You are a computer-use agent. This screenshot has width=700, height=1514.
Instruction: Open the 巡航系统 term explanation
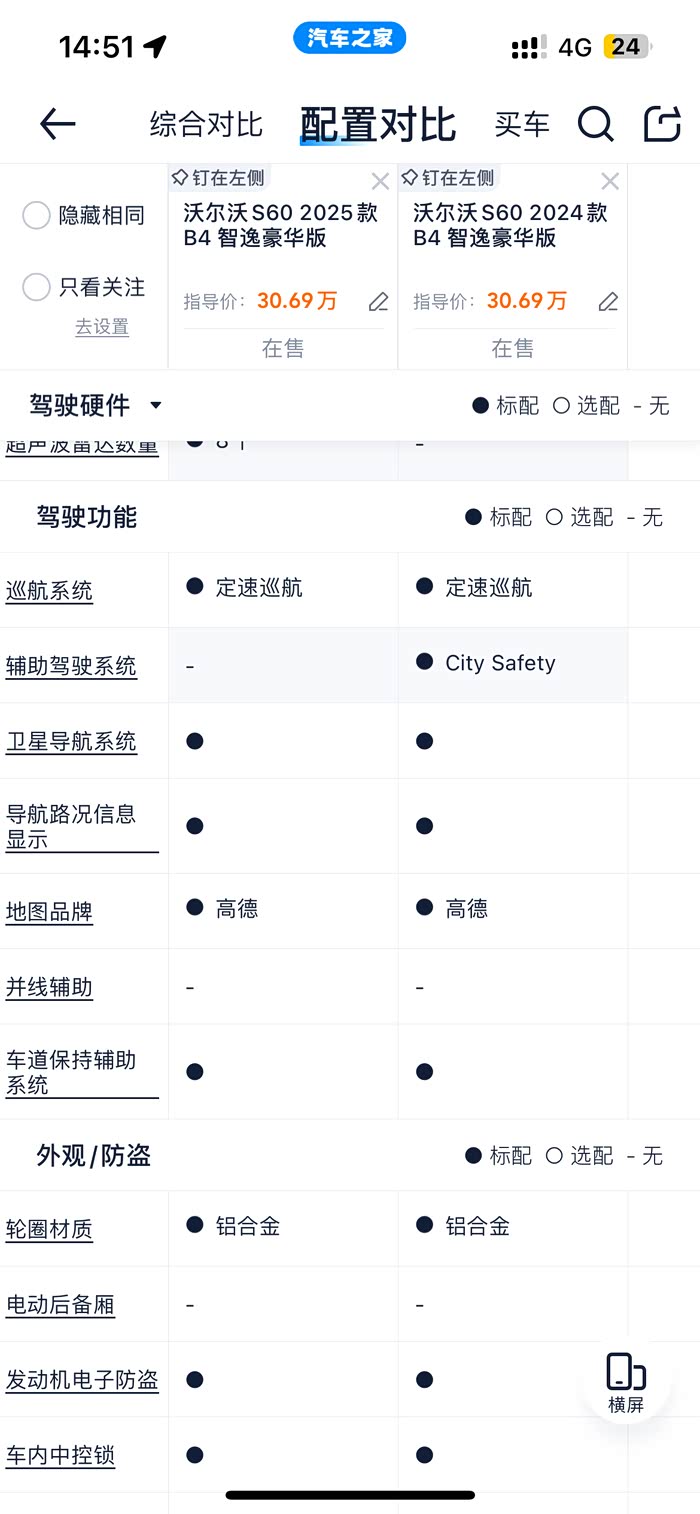49,591
